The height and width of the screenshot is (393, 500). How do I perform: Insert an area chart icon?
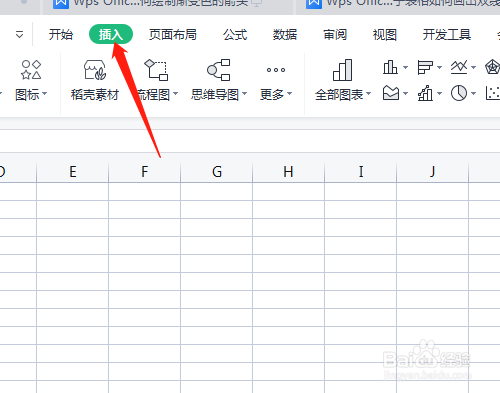point(391,93)
